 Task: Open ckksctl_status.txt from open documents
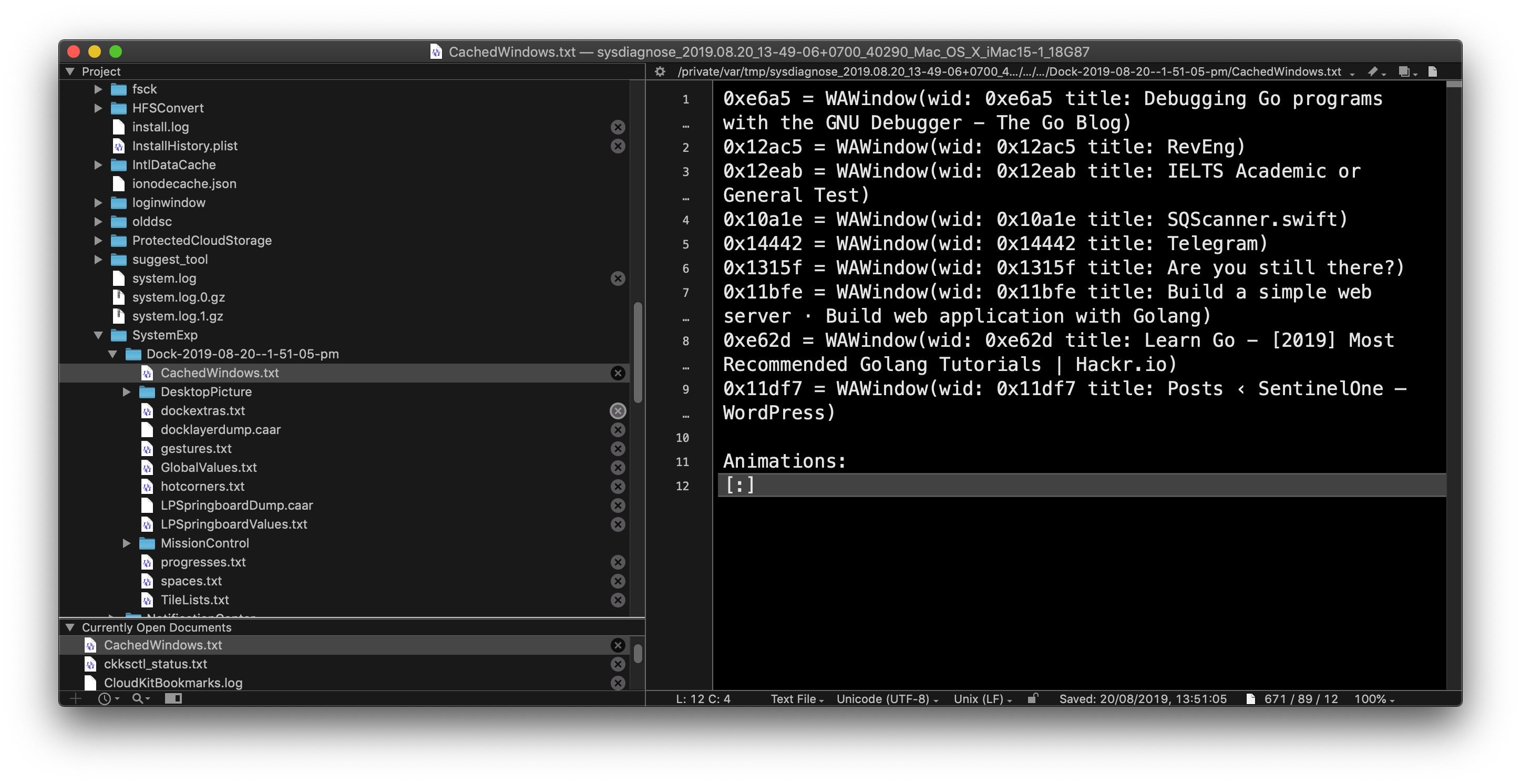click(155, 664)
